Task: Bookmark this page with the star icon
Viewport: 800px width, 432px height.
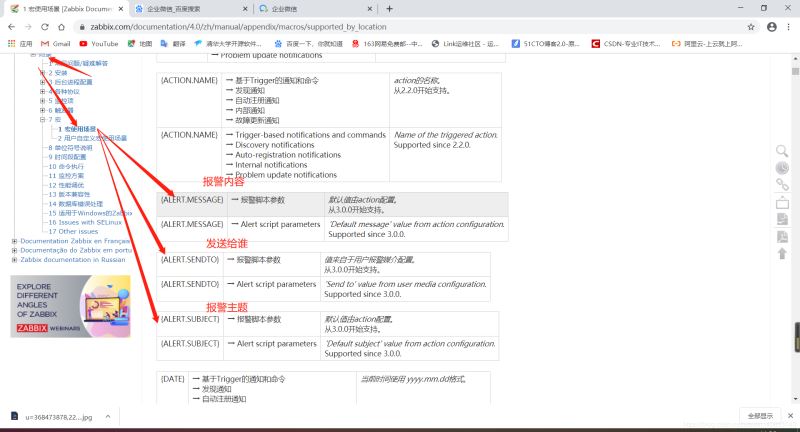Action: tap(751, 27)
